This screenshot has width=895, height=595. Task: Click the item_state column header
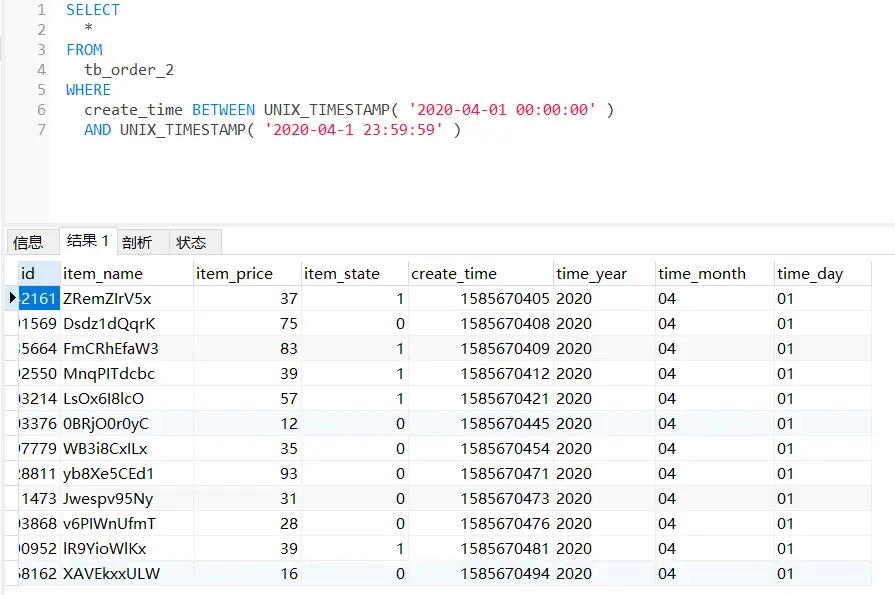pyautogui.click(x=354, y=274)
